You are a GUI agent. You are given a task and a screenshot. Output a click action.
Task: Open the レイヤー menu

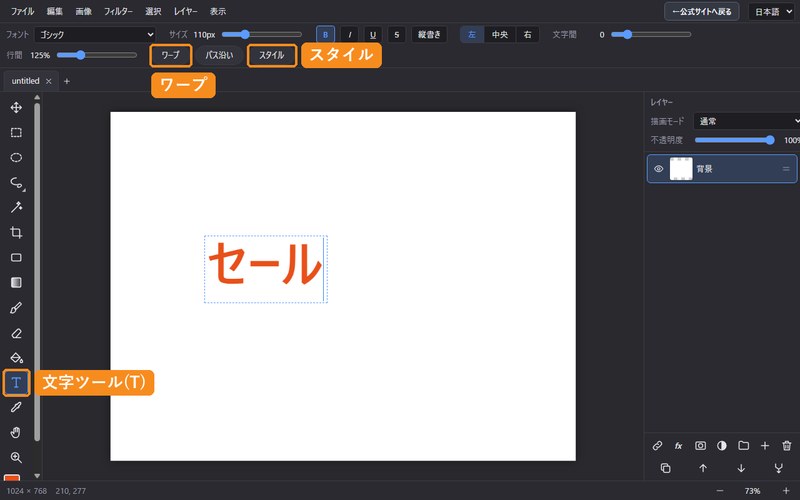(x=186, y=11)
